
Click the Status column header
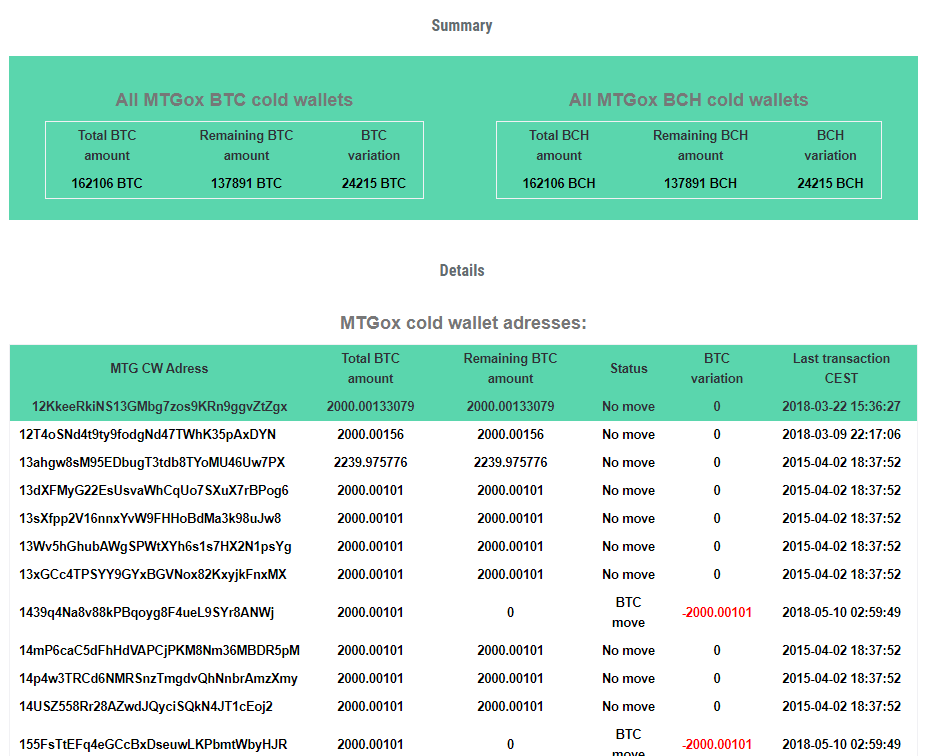coord(629,368)
